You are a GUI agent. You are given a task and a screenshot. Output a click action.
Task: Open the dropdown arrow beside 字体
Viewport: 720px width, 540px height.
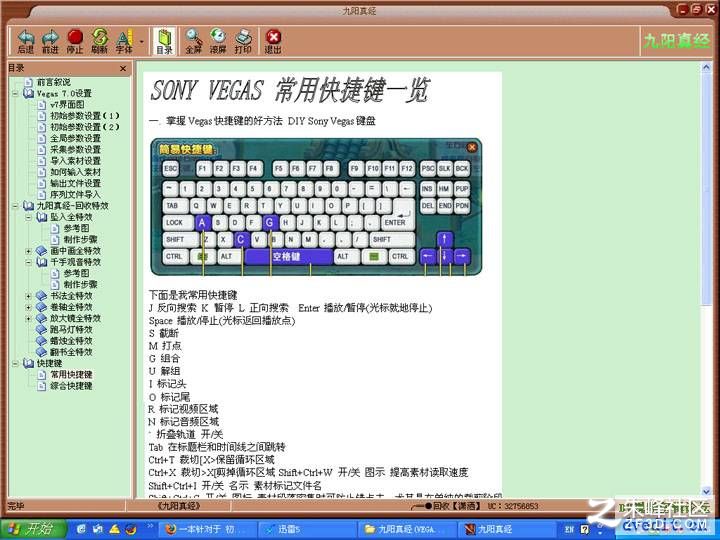pyautogui.click(x=141, y=42)
